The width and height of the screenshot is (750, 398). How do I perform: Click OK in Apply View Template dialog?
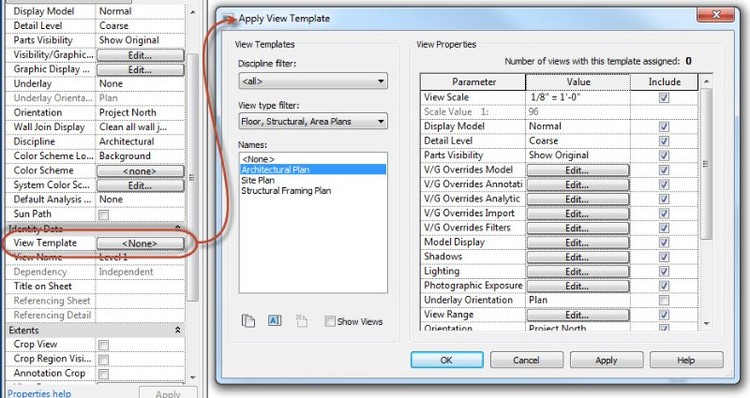click(x=447, y=360)
